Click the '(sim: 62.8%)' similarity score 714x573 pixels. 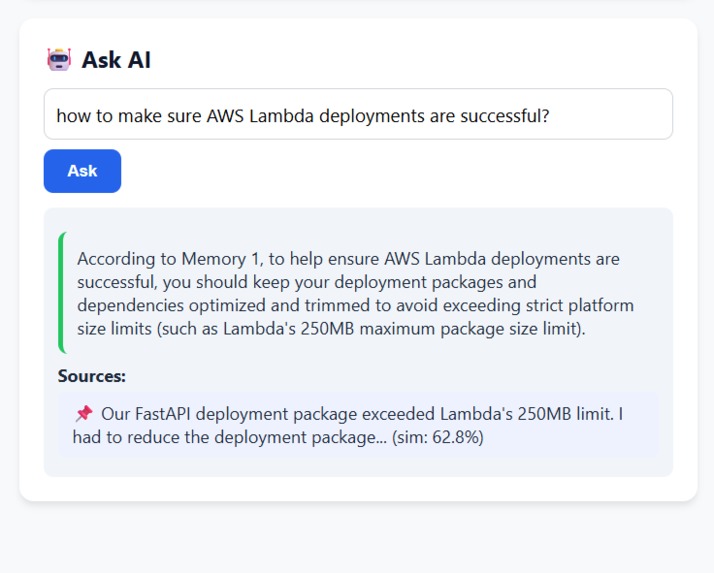(x=438, y=437)
